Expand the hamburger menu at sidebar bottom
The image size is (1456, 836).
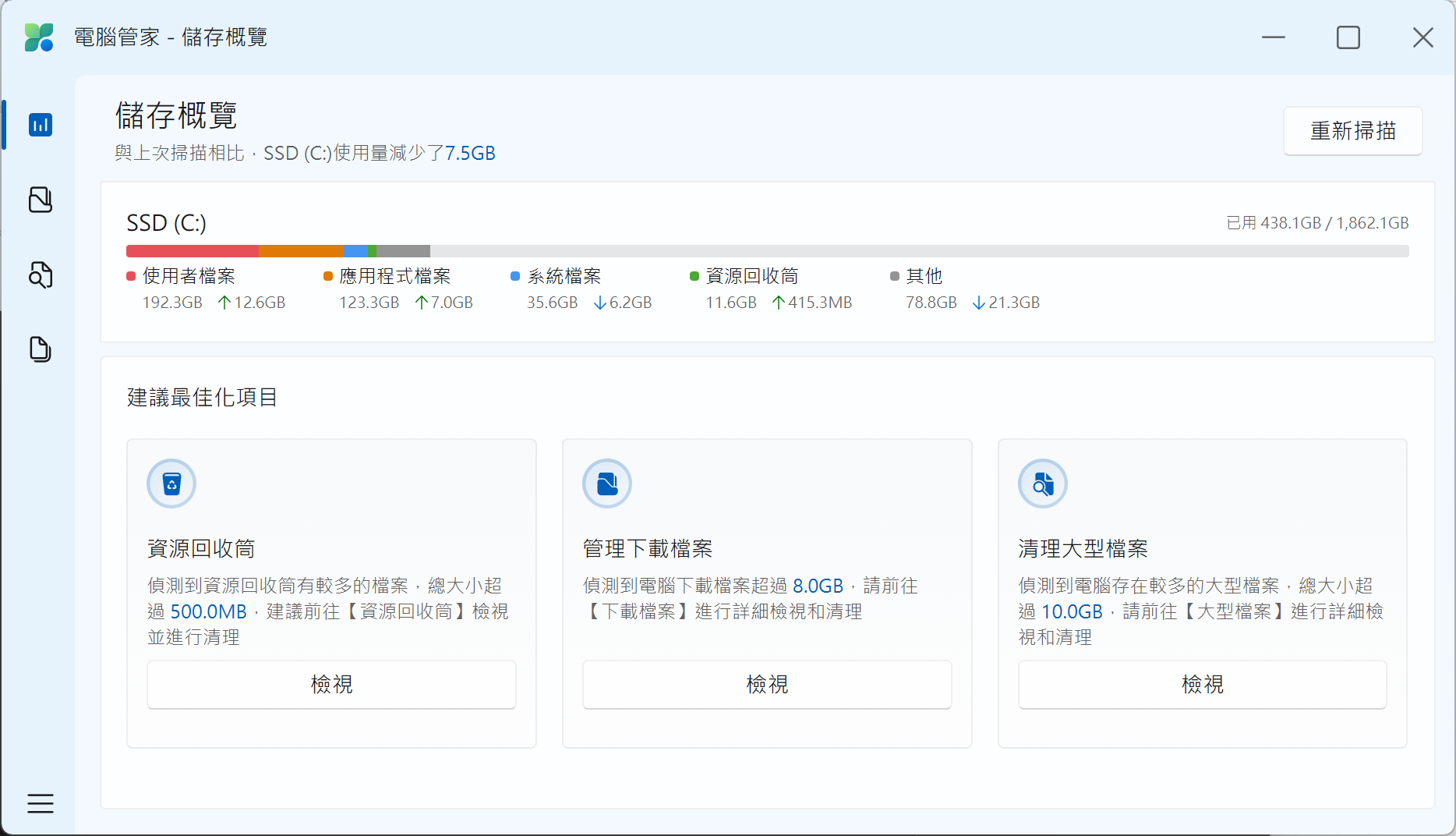click(41, 803)
